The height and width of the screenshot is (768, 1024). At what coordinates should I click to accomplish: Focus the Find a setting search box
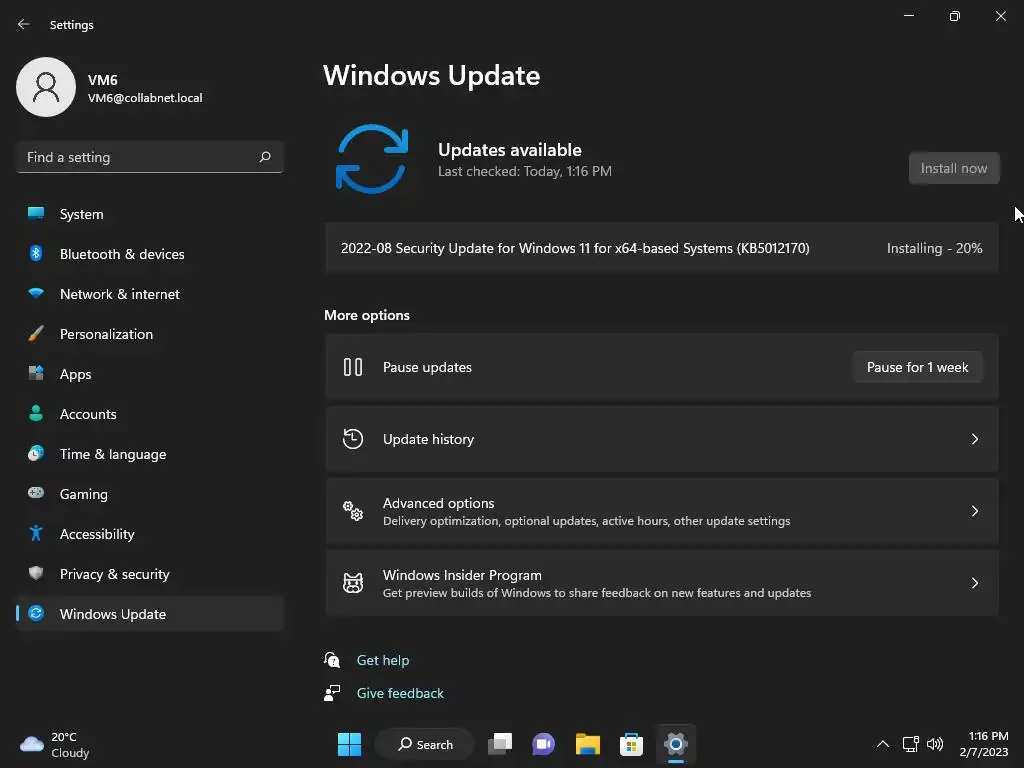click(150, 157)
